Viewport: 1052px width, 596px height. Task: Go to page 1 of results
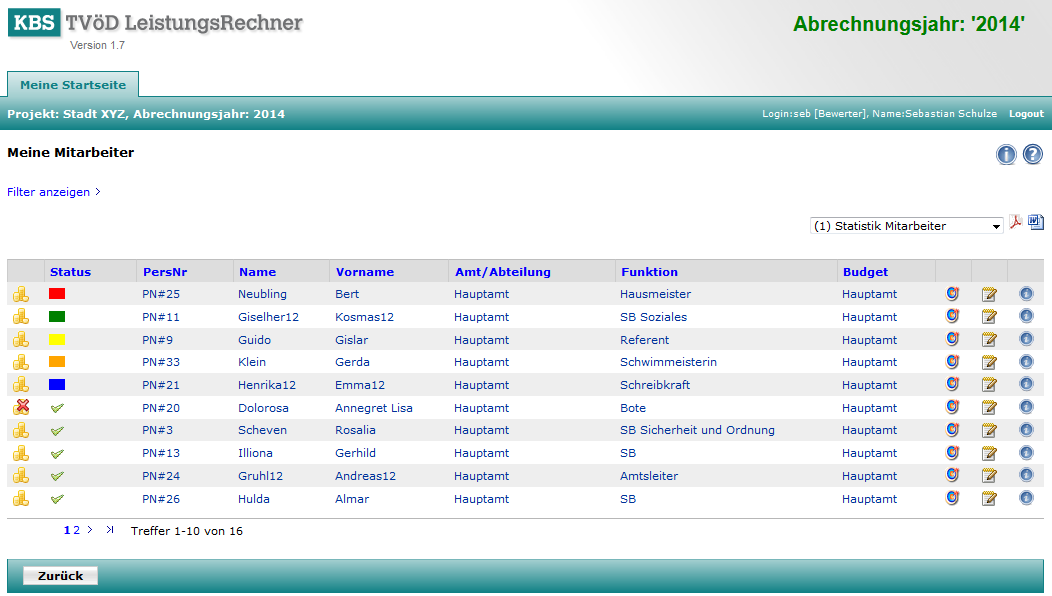tap(67, 530)
